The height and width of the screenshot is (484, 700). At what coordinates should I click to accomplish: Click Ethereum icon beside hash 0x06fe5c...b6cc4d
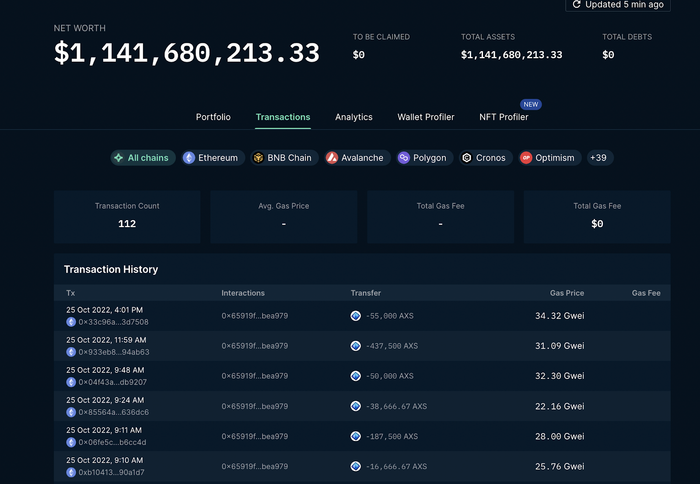(x=71, y=442)
